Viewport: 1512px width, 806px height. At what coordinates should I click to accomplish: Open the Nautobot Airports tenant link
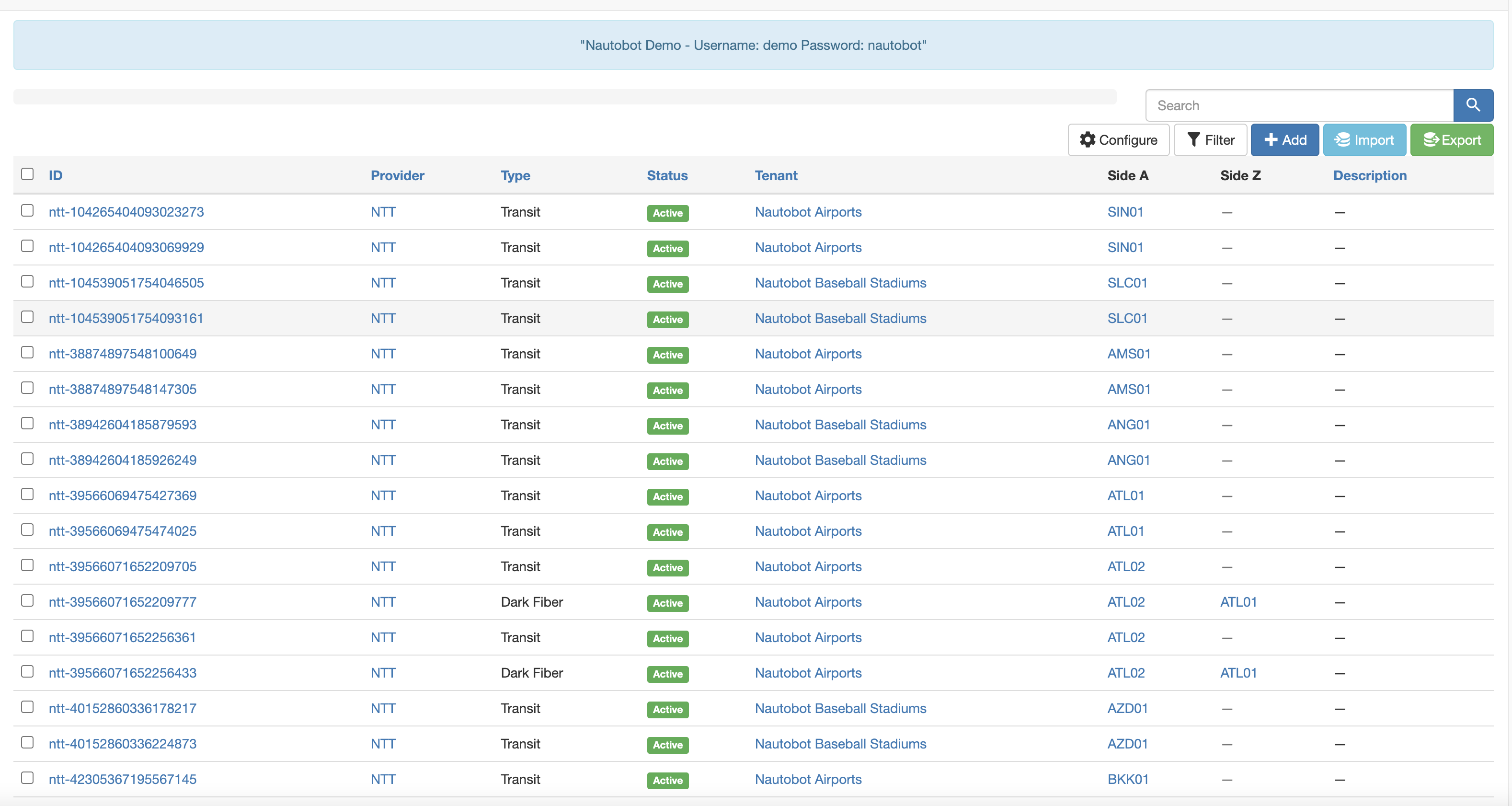click(x=808, y=212)
